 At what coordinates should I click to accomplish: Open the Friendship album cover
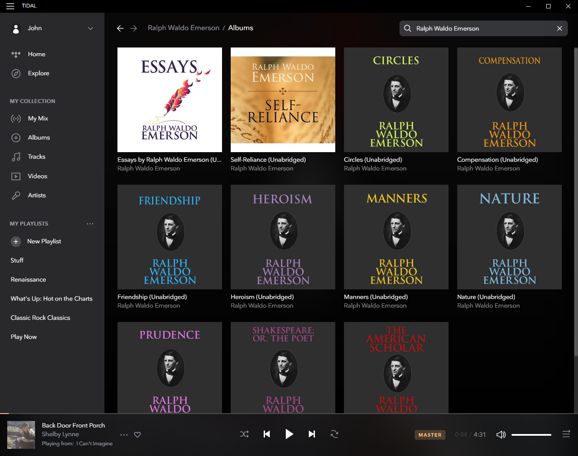click(x=170, y=237)
